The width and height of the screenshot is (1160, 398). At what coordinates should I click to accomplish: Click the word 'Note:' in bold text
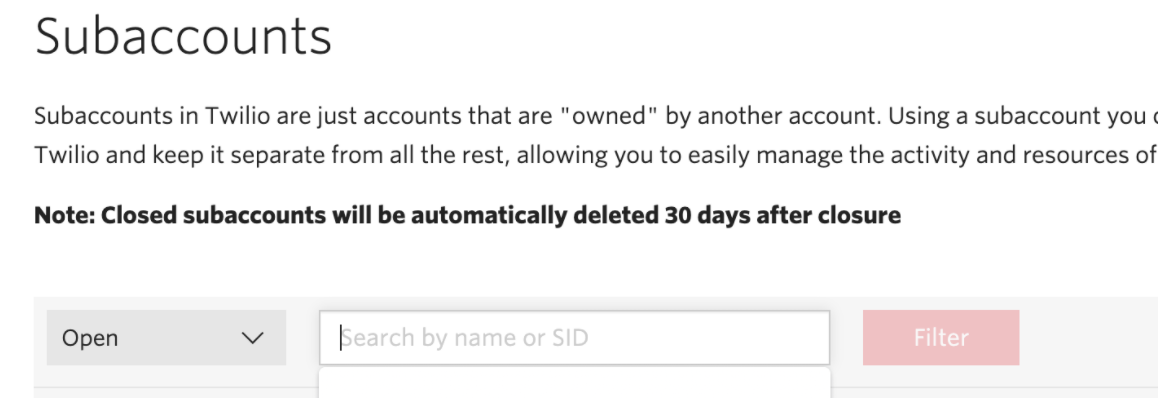click(64, 215)
